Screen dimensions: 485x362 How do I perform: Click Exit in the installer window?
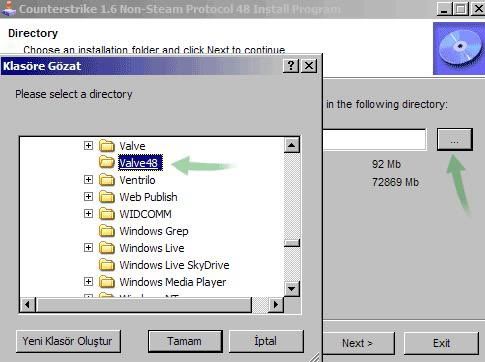pos(441,343)
